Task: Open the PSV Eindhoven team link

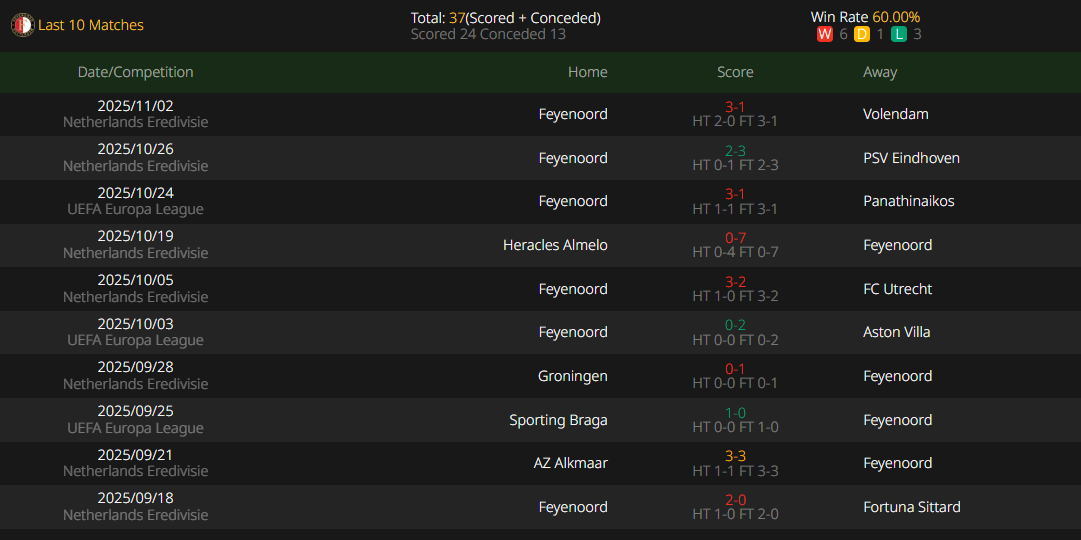Action: [x=911, y=158]
